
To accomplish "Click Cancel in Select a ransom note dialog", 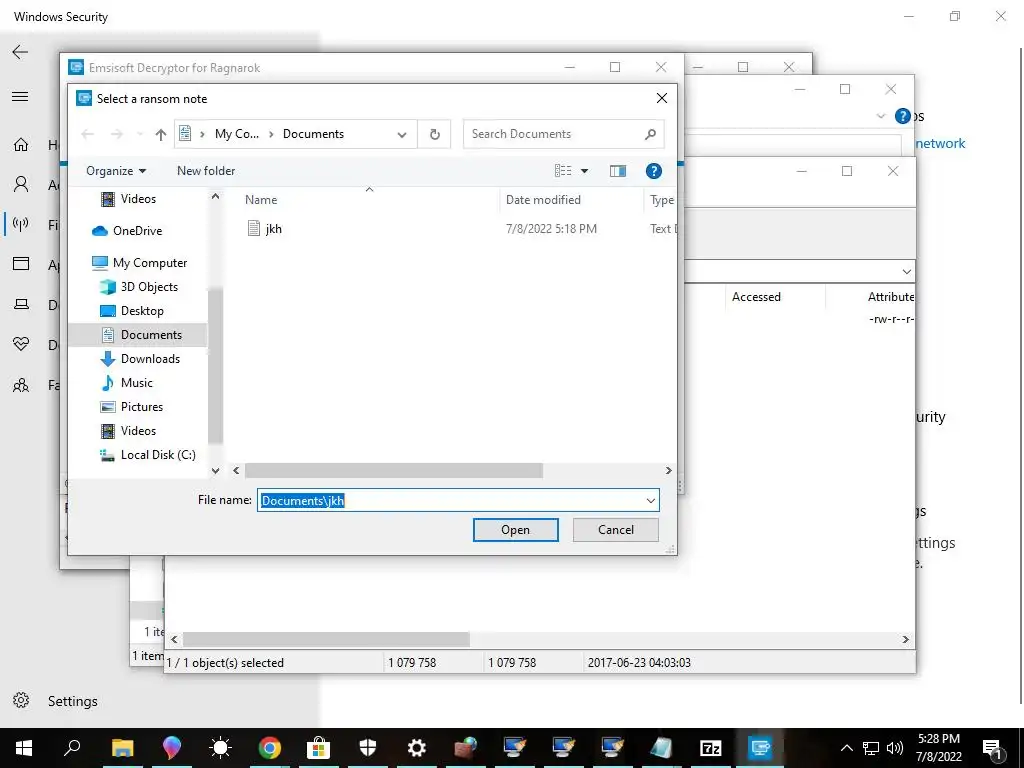I will tap(615, 530).
